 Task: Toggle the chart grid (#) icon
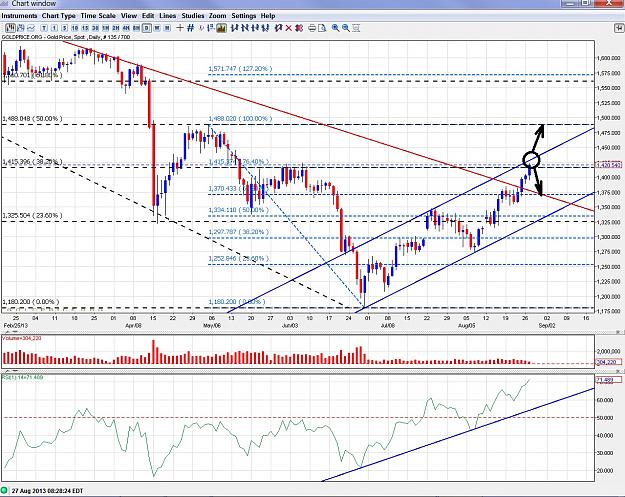coord(191,28)
